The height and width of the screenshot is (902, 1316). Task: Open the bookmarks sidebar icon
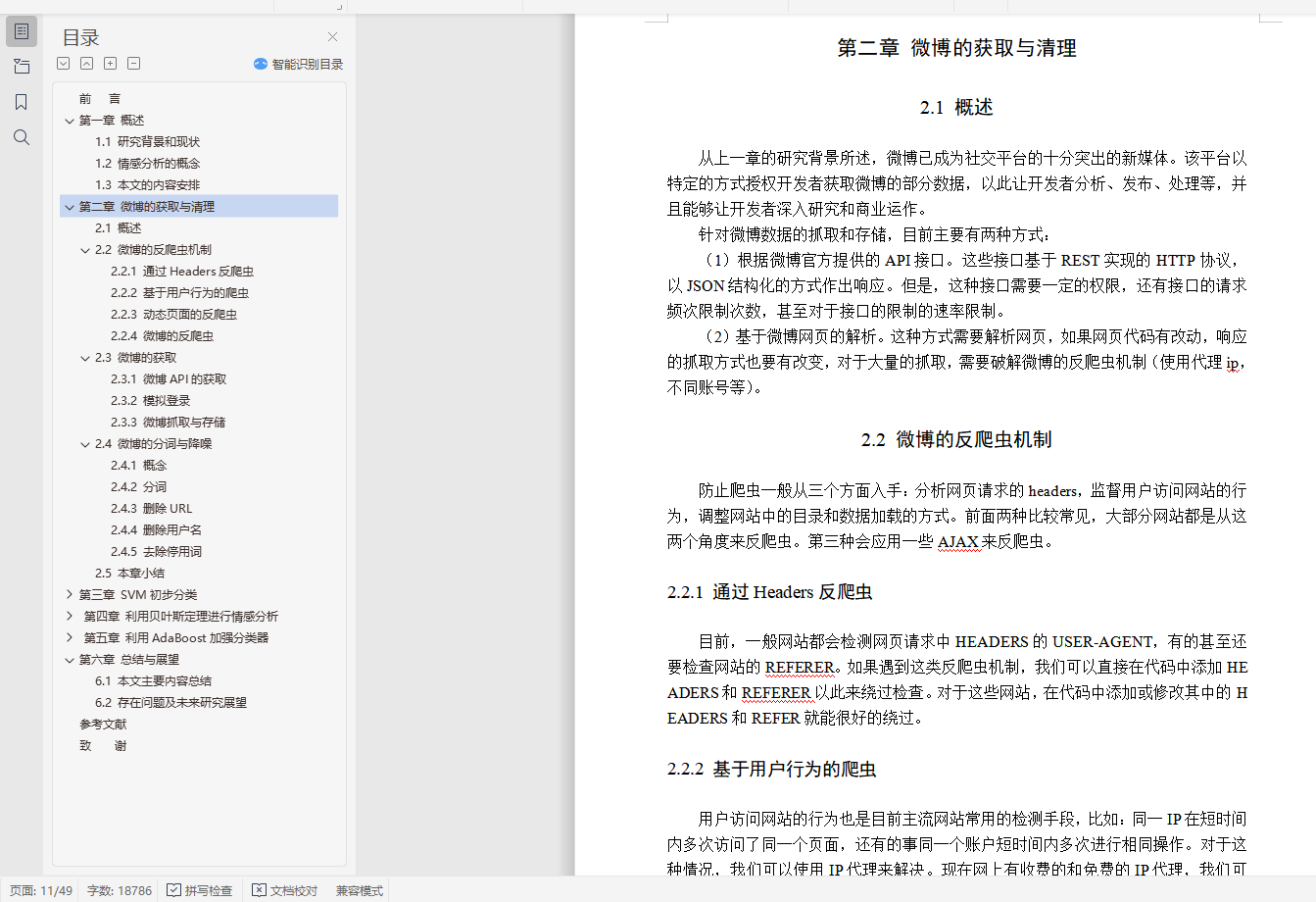[22, 102]
